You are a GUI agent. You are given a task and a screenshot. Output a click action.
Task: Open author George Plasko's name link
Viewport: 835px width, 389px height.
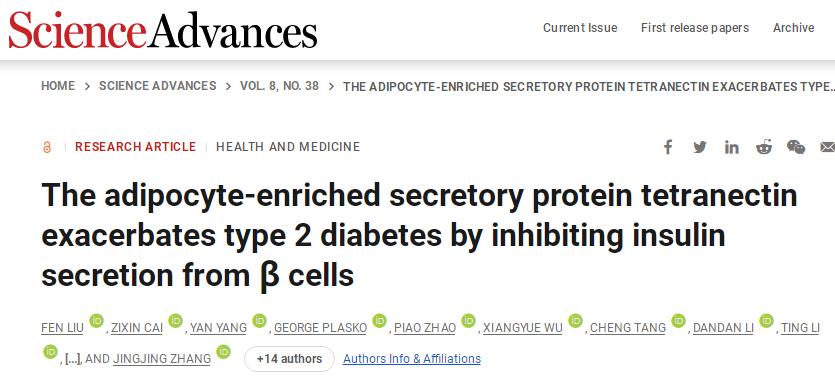[321, 328]
